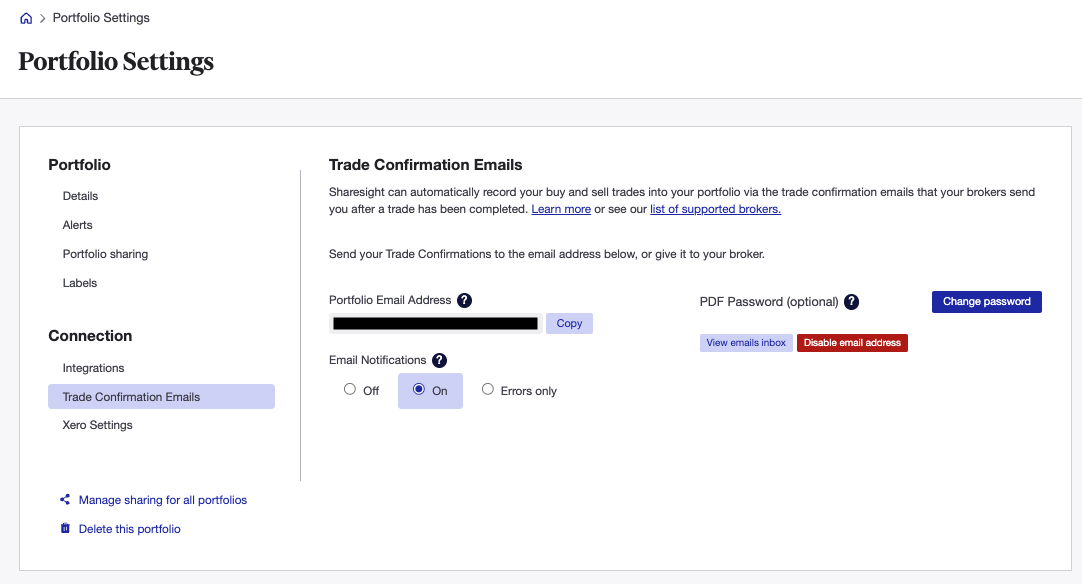The width and height of the screenshot is (1082, 584).
Task: Click the trash icon beside Delete this portfolio
Action: pos(65,528)
